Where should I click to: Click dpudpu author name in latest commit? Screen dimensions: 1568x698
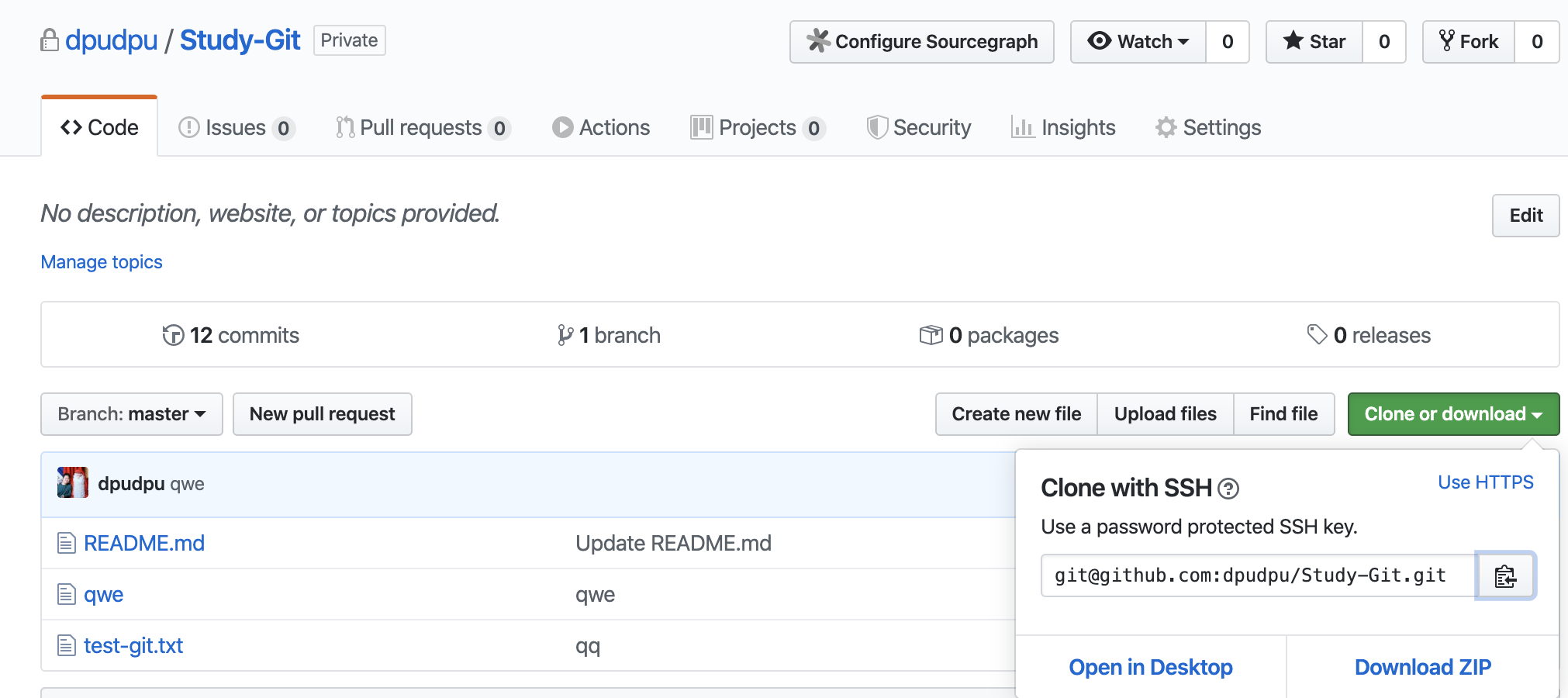click(x=131, y=484)
